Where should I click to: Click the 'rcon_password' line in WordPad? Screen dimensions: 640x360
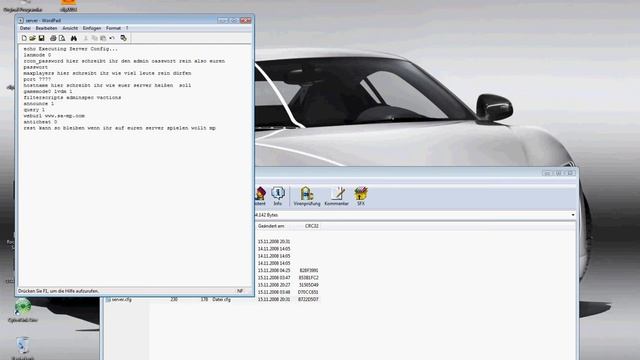(x=124, y=61)
